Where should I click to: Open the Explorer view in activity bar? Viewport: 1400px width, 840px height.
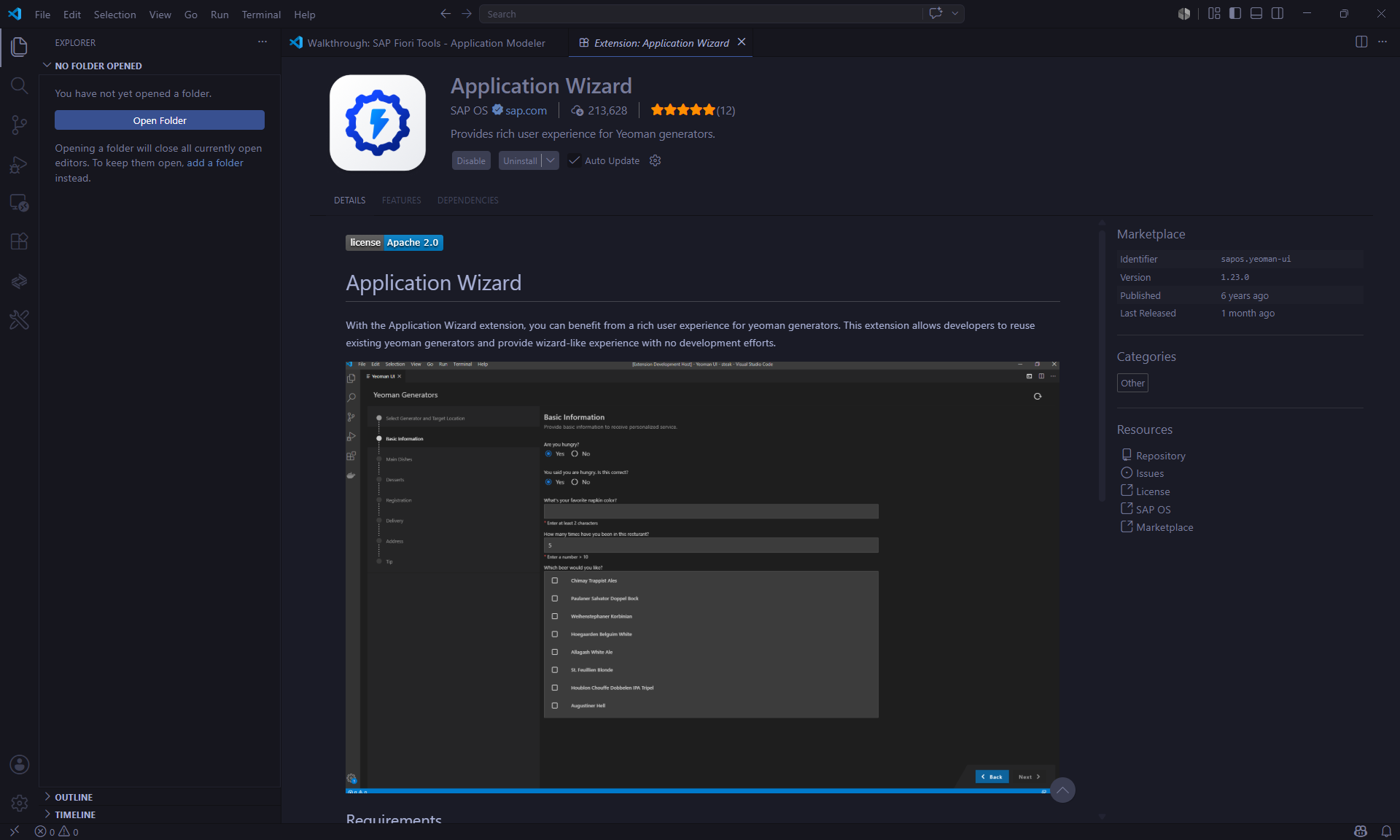coord(19,47)
